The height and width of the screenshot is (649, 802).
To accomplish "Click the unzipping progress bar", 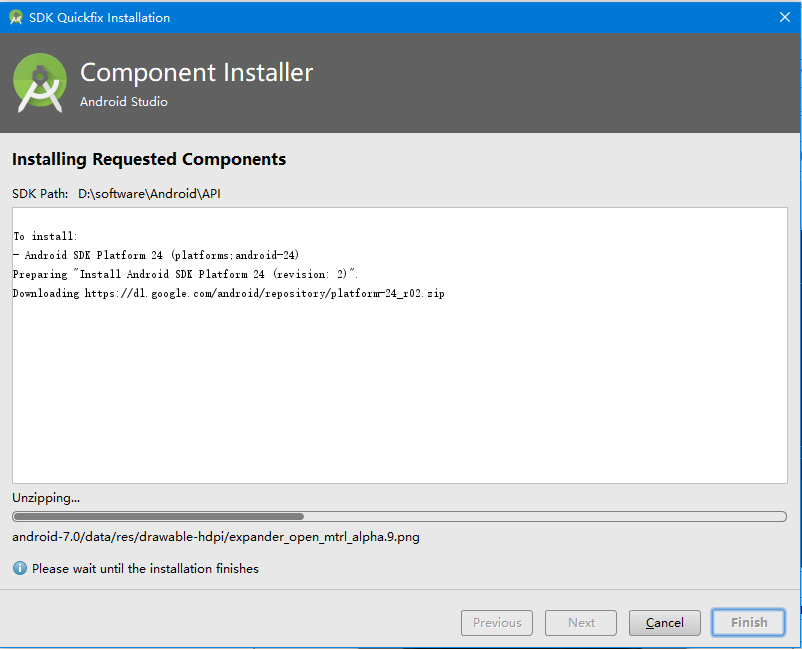I will coord(399,517).
